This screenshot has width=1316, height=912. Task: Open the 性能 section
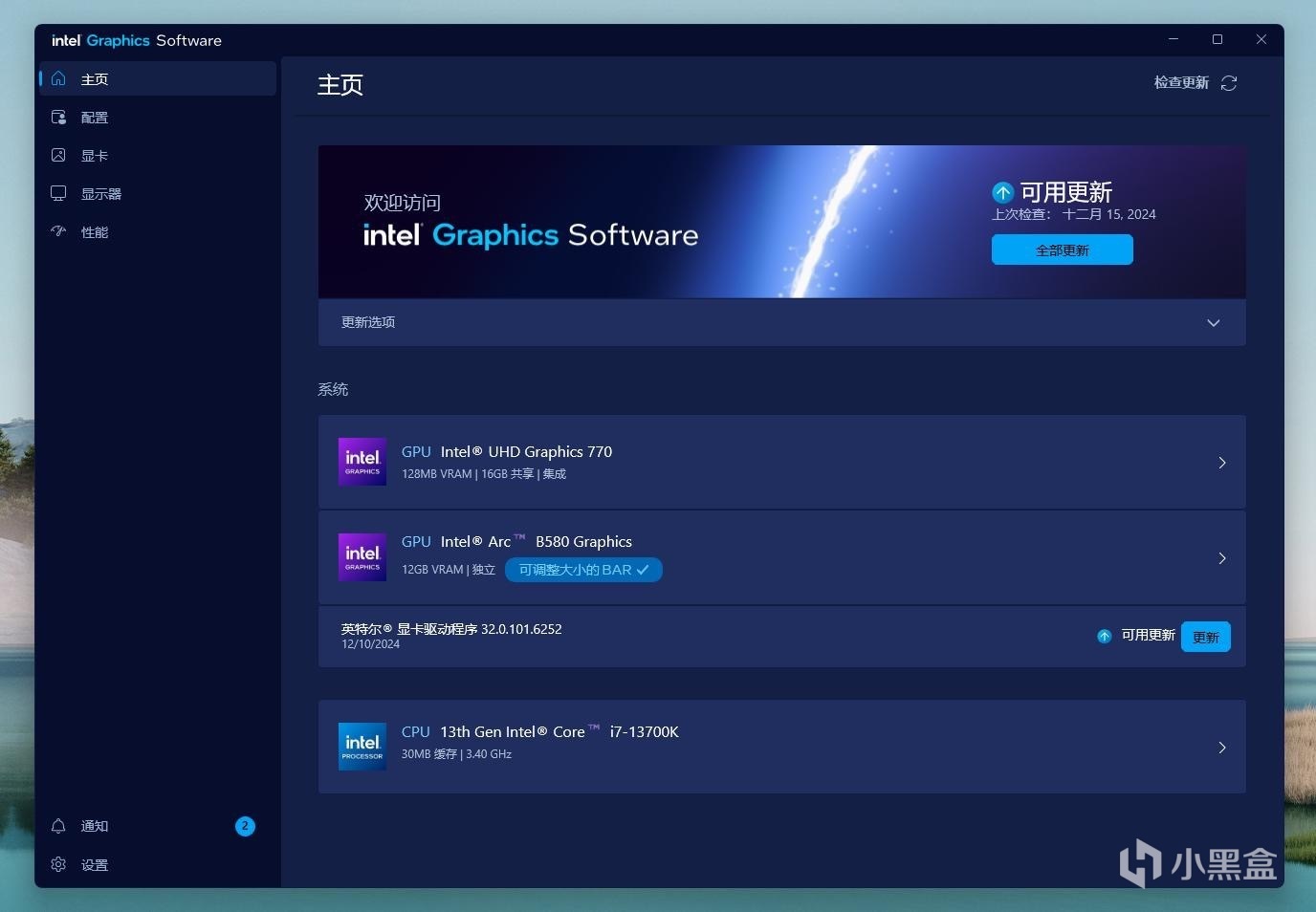[x=158, y=231]
